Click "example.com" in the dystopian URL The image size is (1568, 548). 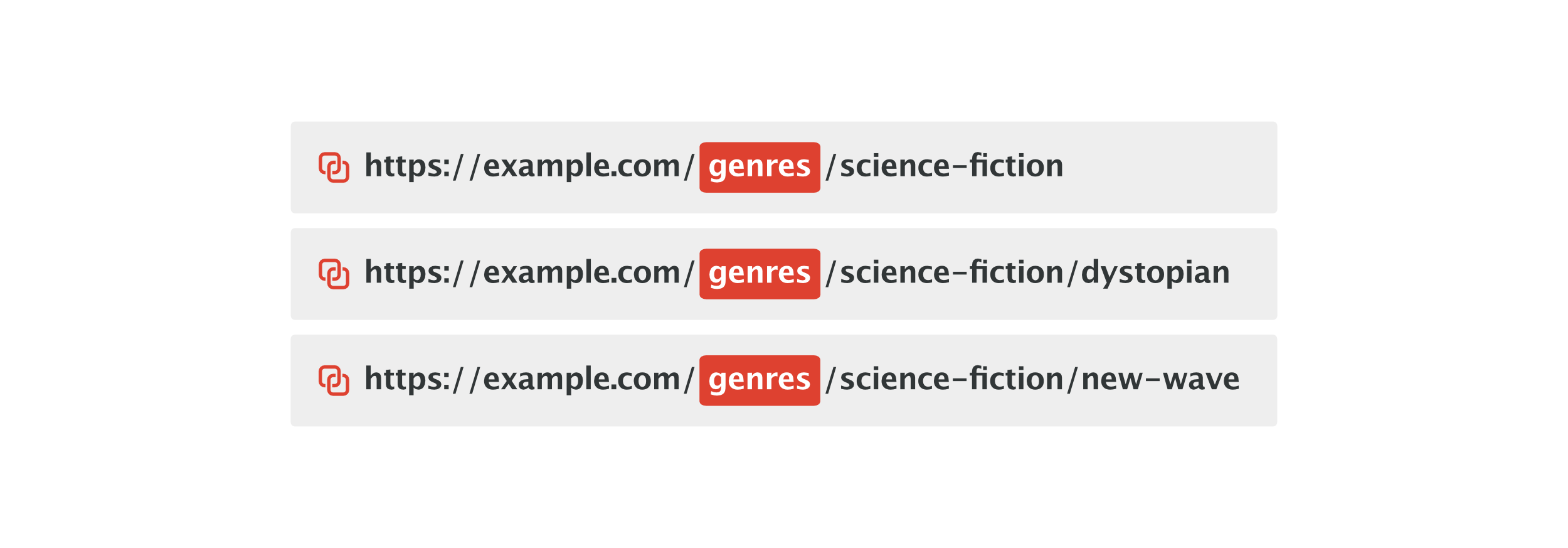pos(581,273)
